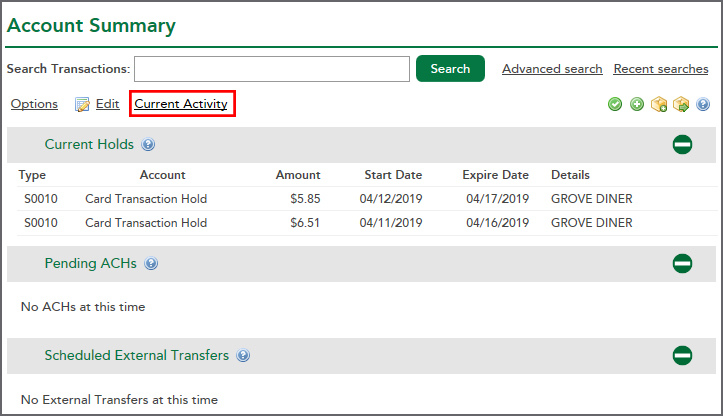Collapse the Current Holds section
Viewport: 723px width, 416px height.
coord(682,144)
